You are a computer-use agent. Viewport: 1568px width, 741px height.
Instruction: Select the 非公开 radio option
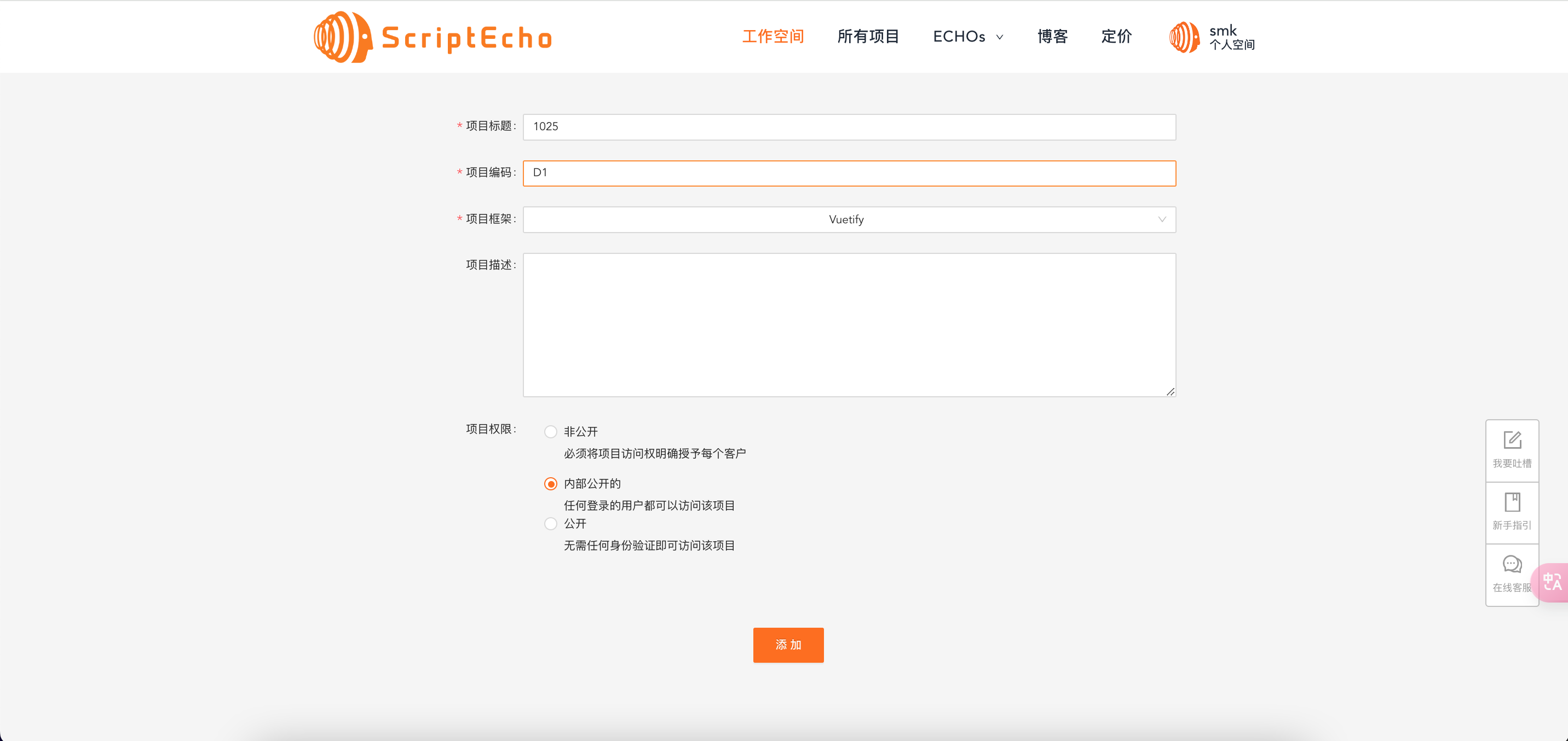pos(550,432)
